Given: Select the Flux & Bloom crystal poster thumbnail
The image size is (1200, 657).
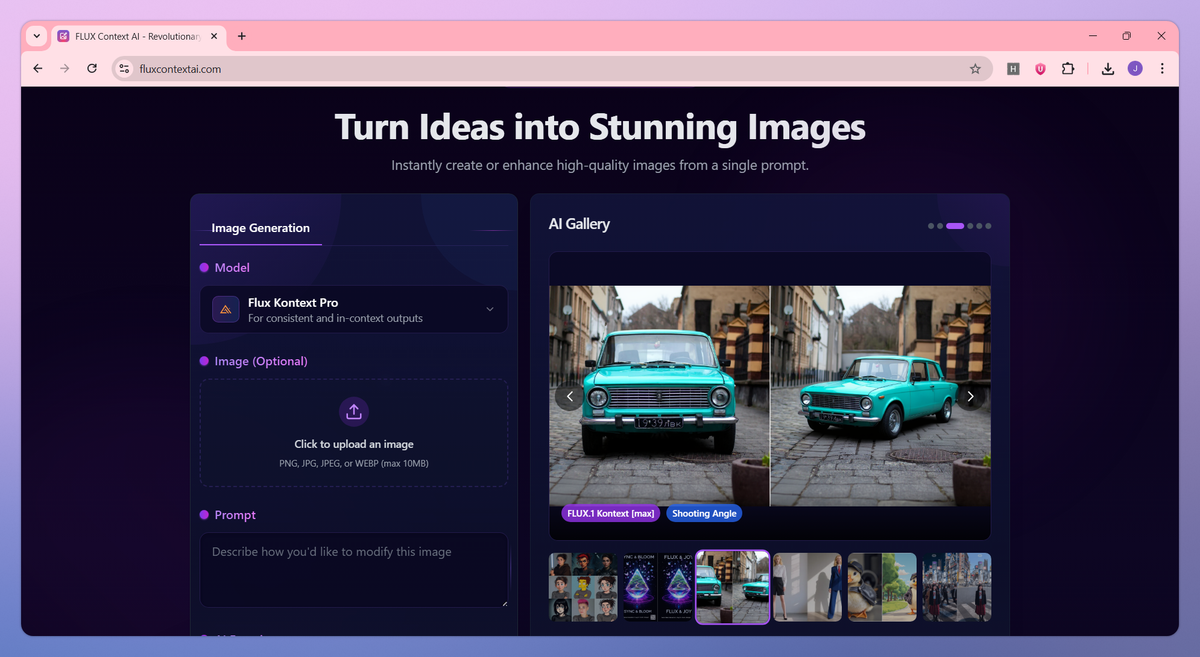Looking at the screenshot, I should [657, 587].
